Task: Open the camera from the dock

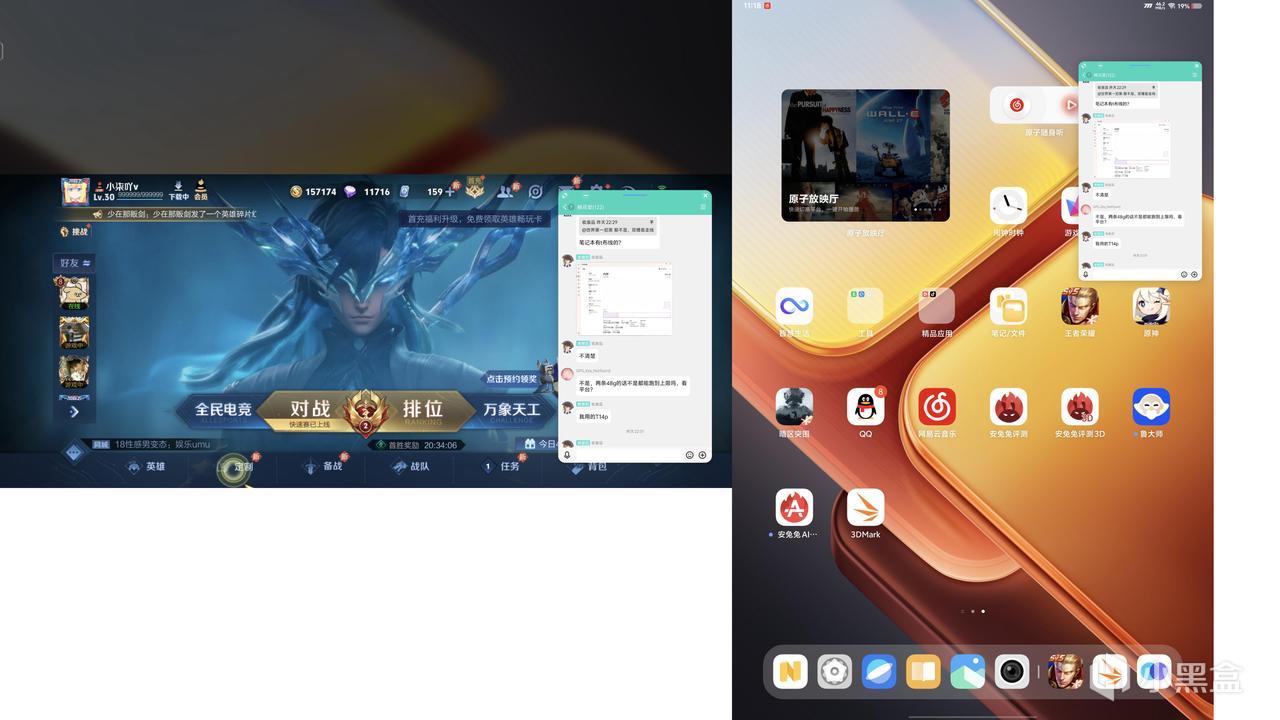Action: point(1012,672)
